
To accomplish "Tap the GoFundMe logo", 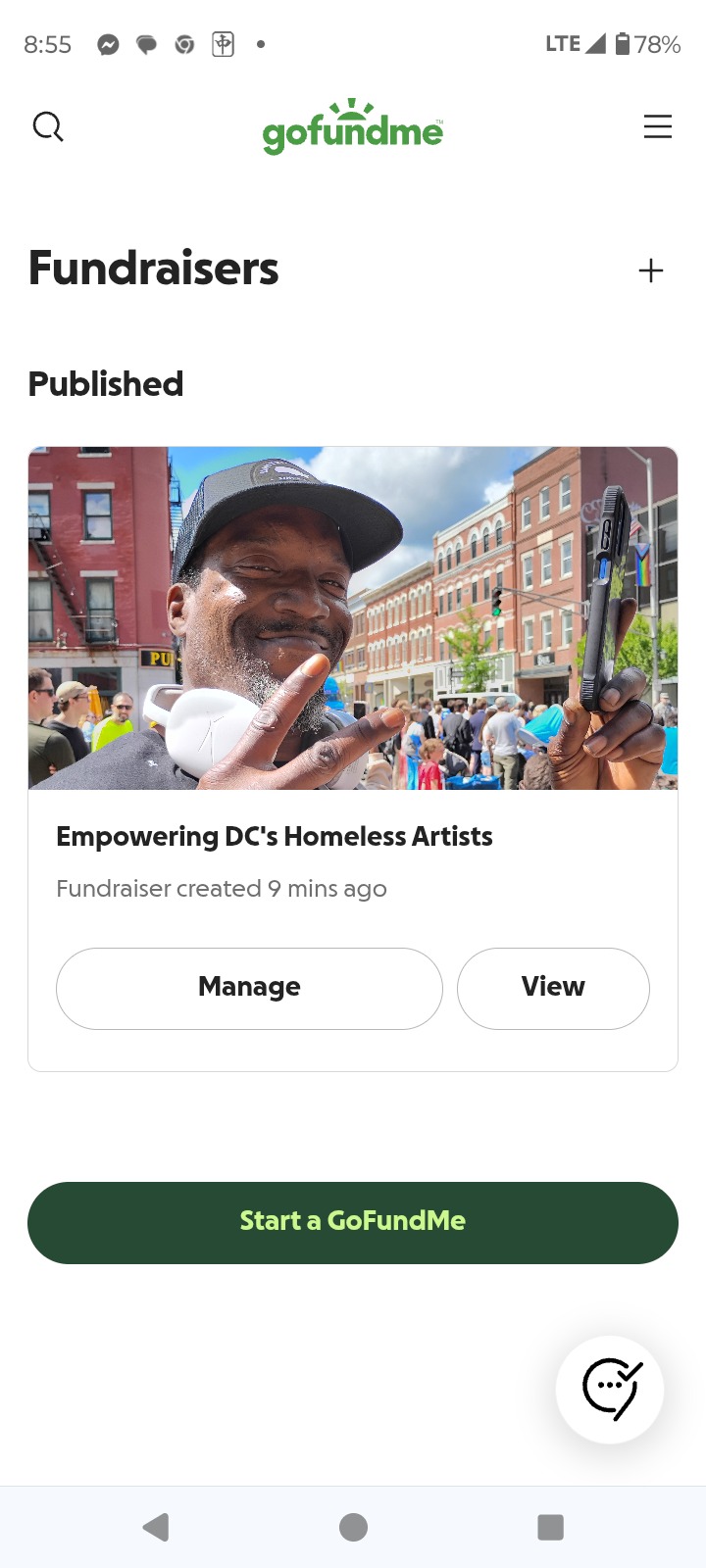I will [353, 126].
